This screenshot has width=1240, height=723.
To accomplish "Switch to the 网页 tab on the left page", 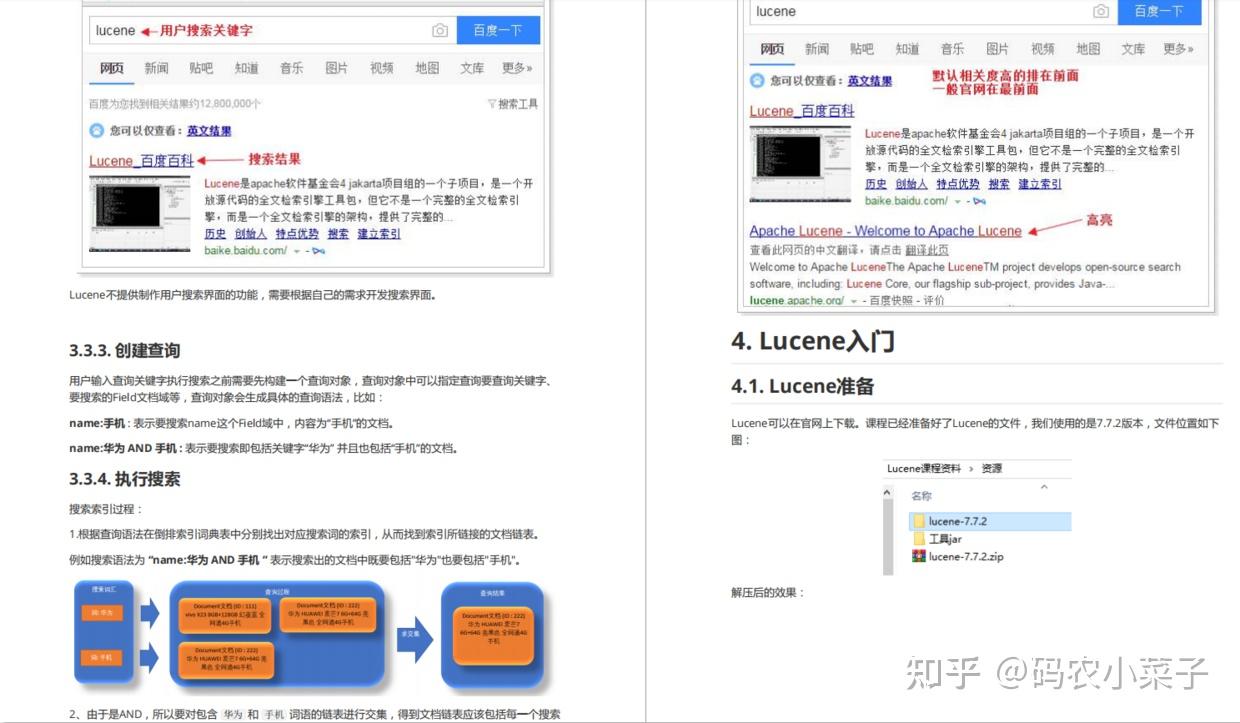I will tap(111, 68).
